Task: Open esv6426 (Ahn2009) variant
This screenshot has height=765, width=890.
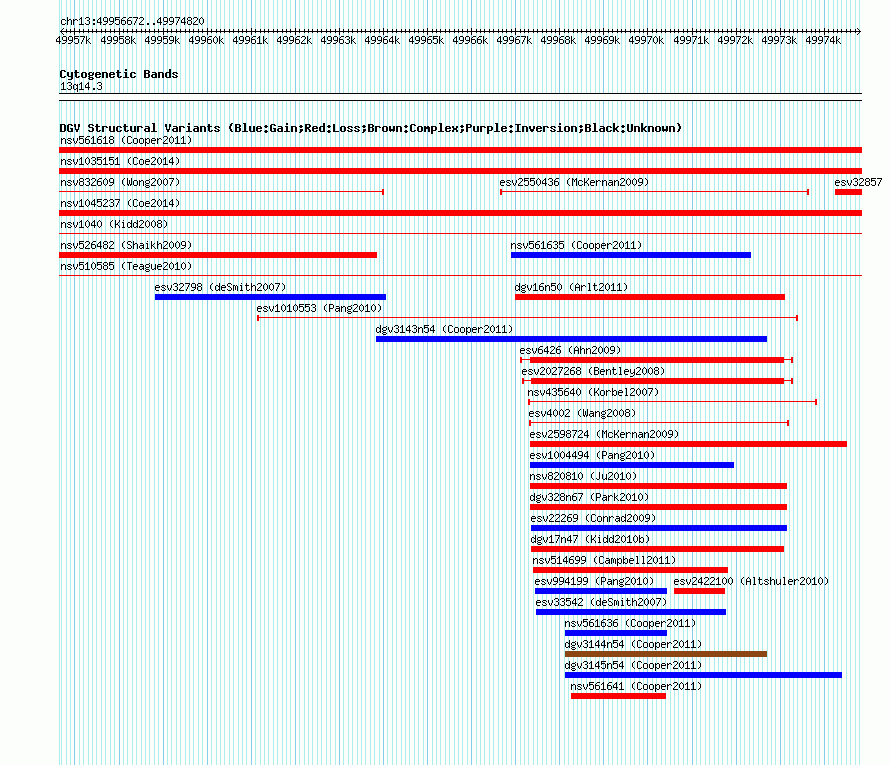Action: pyautogui.click(x=570, y=350)
